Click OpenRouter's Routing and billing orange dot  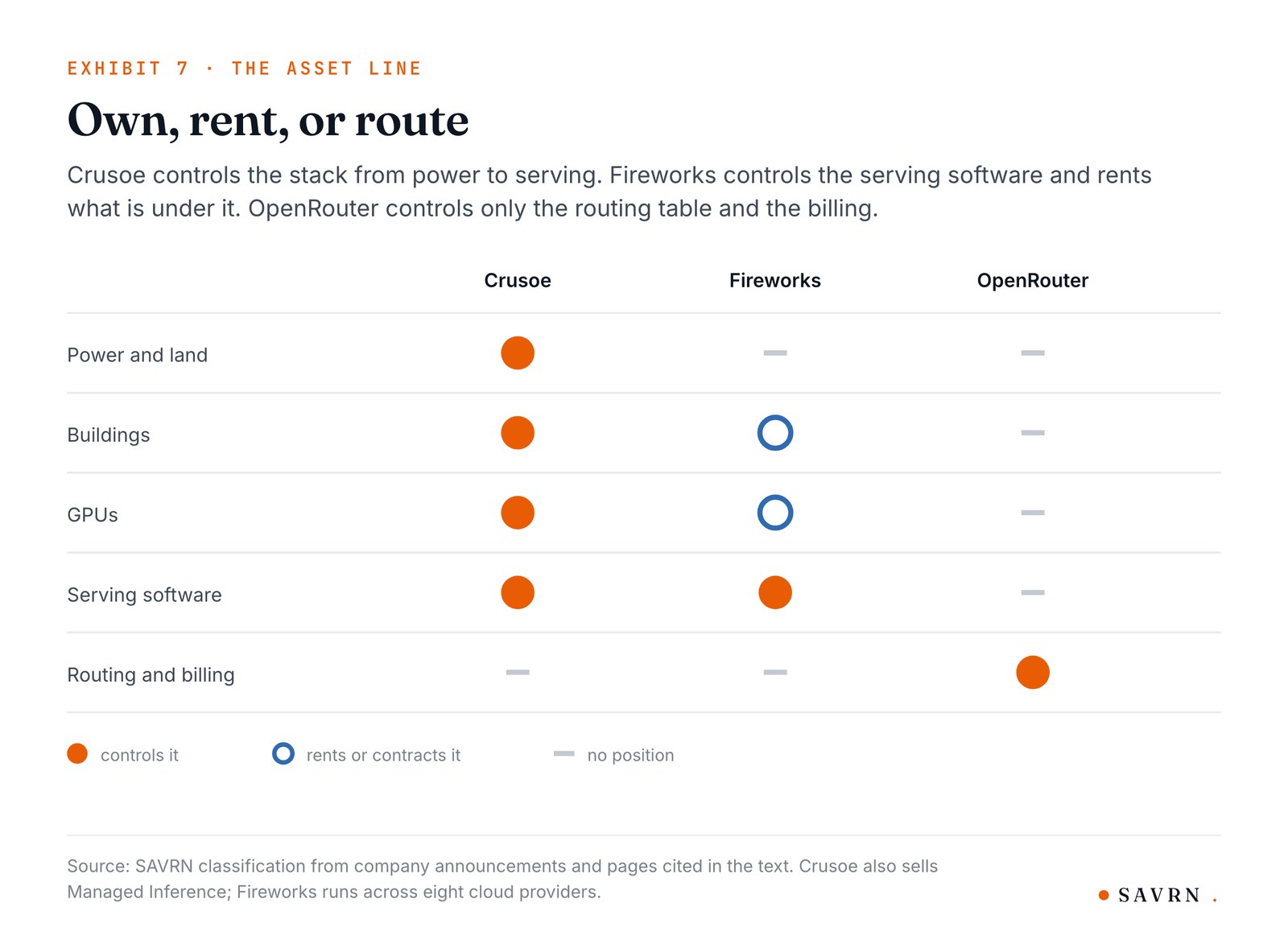coord(1033,673)
